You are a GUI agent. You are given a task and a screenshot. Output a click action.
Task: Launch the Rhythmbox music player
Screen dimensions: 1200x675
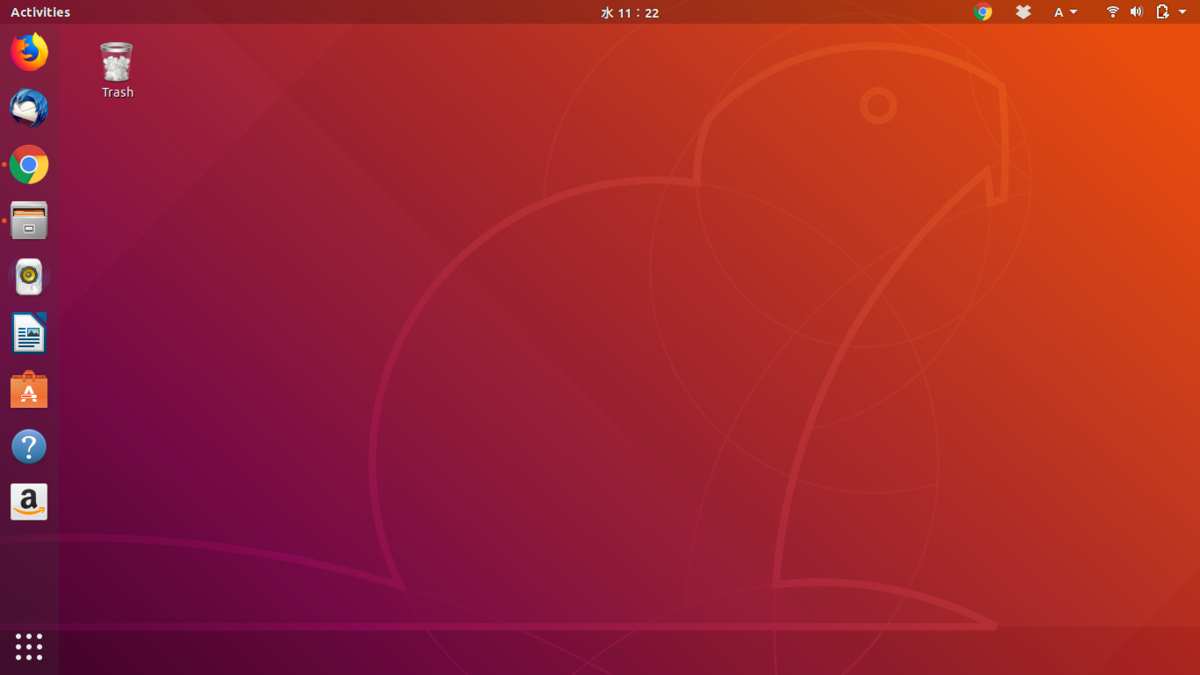pos(29,276)
